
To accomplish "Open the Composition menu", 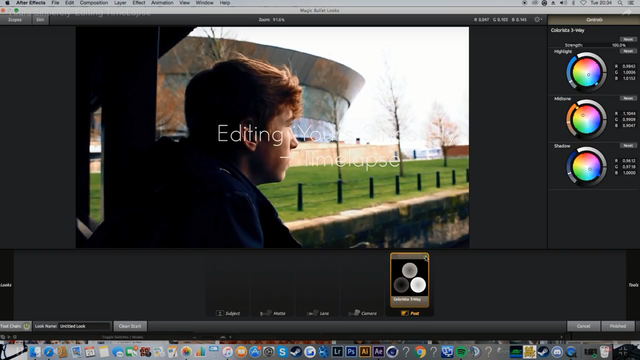I will (x=94, y=3).
